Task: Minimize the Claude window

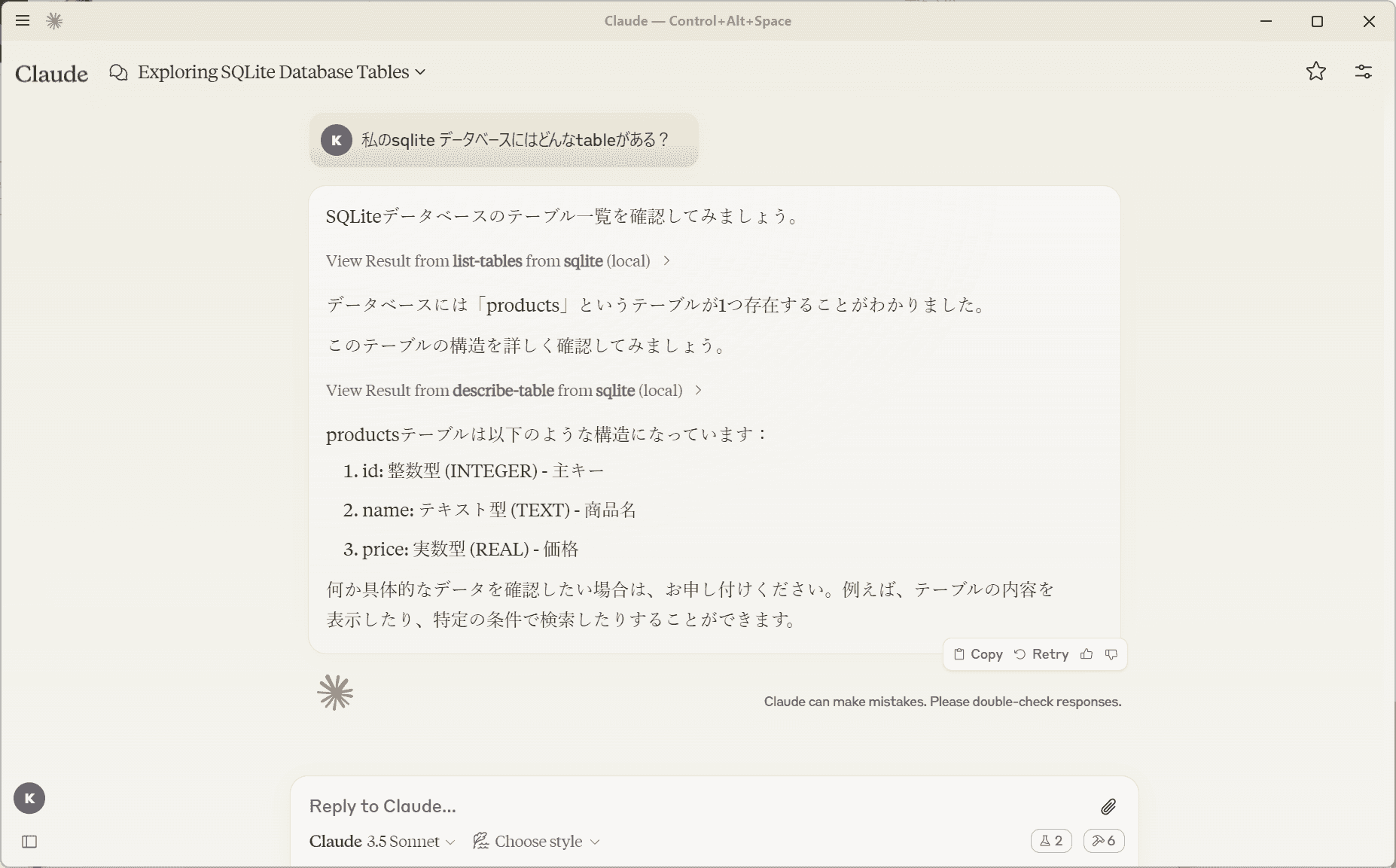Action: point(1266,21)
